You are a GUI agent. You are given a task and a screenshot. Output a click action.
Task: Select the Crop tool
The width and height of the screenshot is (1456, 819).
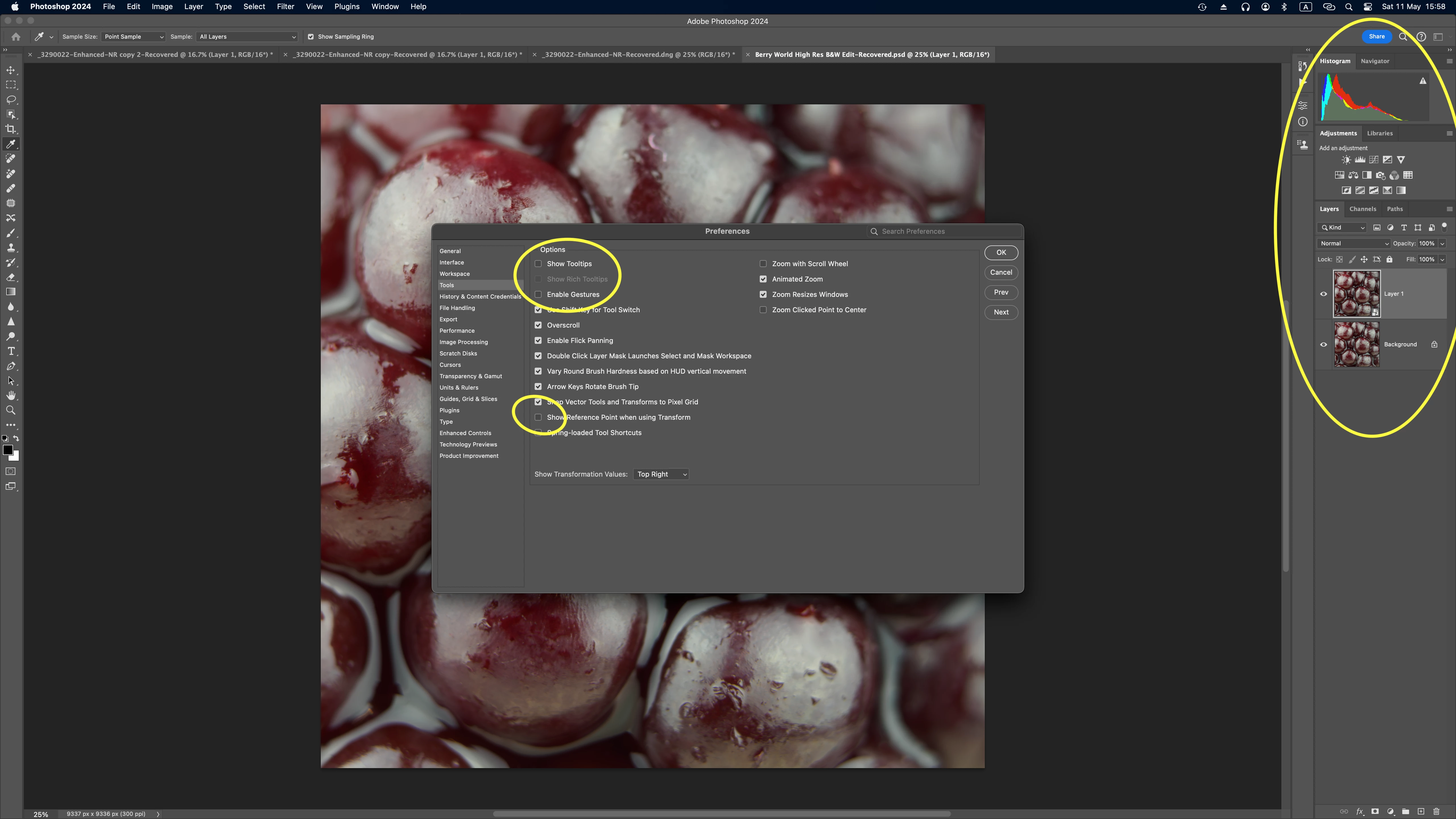coord(11,129)
